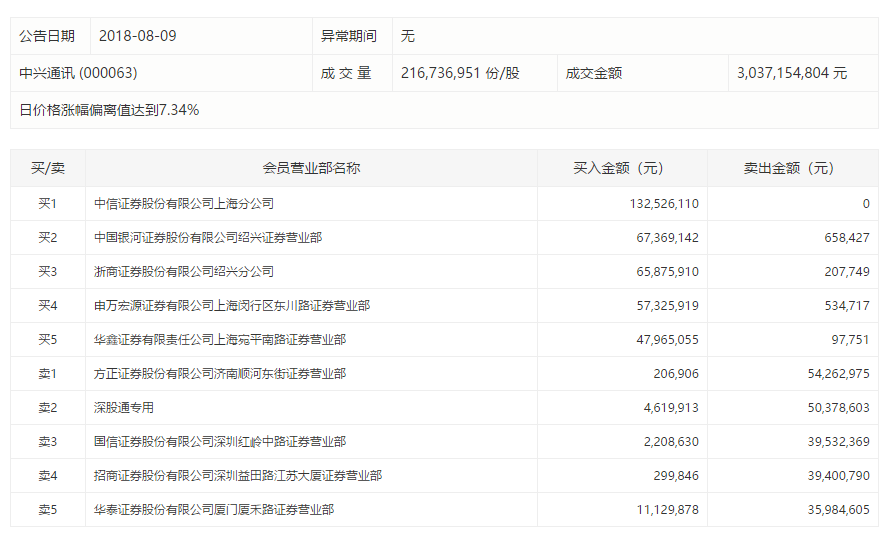The width and height of the screenshot is (894, 543).
Task: Click the 买/卖 column header
Action: pos(48,168)
